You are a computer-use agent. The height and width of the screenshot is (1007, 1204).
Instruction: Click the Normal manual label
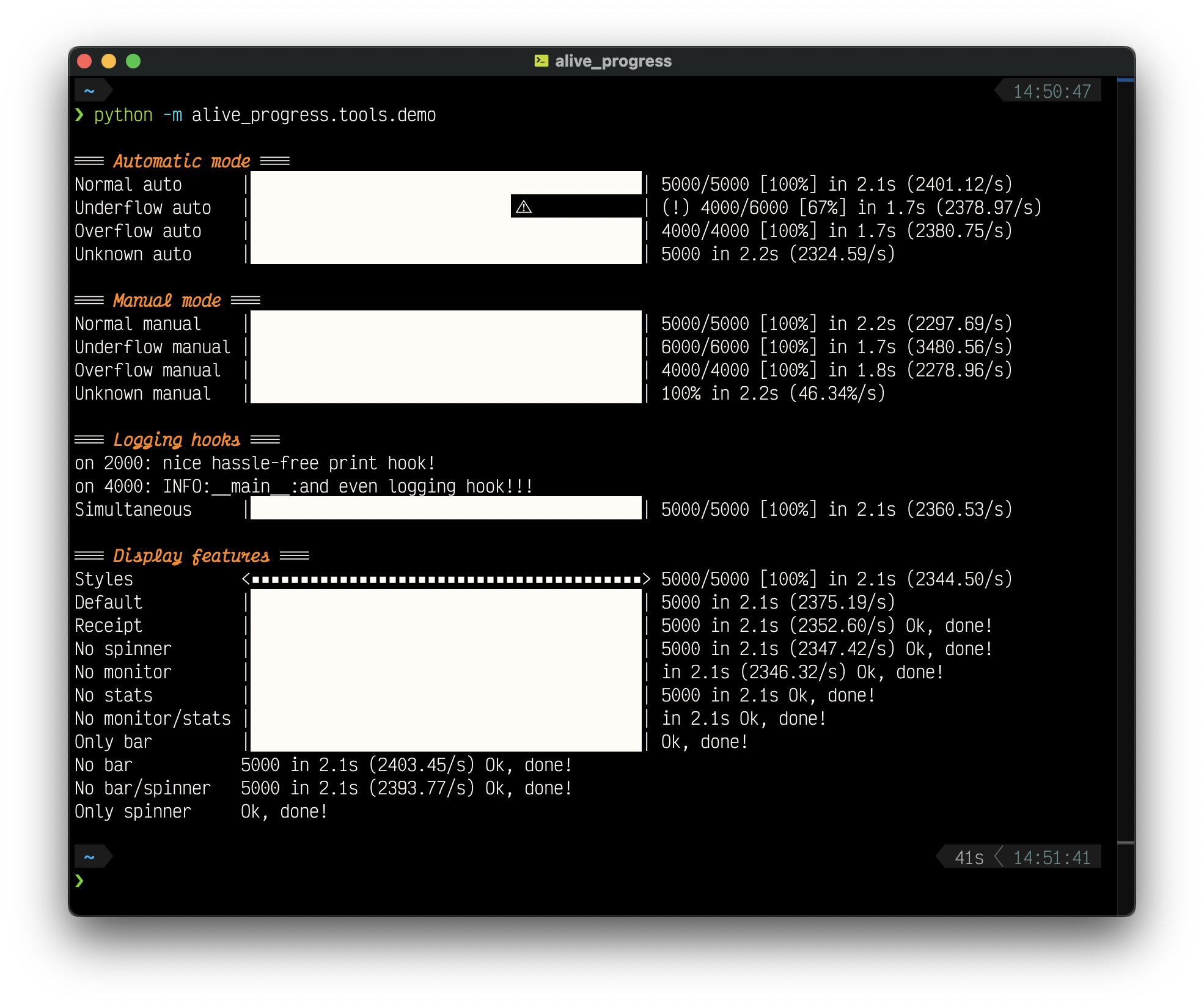138,324
